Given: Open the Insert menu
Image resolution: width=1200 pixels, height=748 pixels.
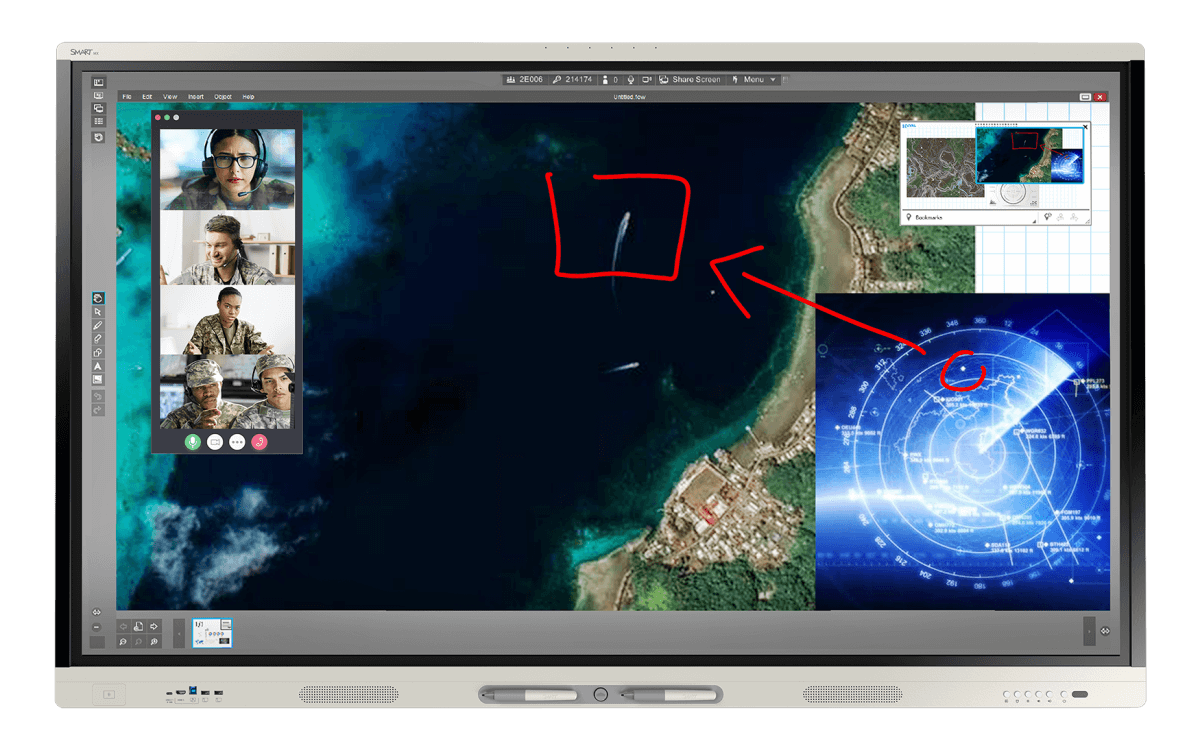Looking at the screenshot, I should (x=195, y=96).
